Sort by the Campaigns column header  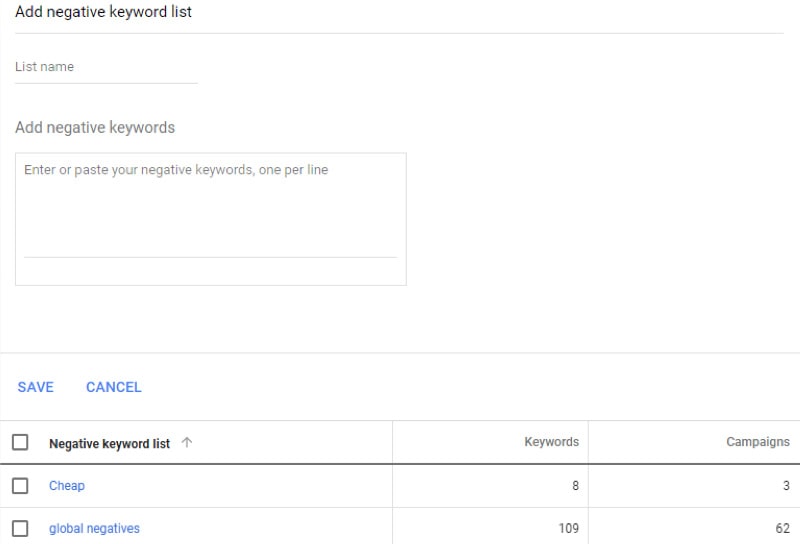pyautogui.click(x=757, y=442)
